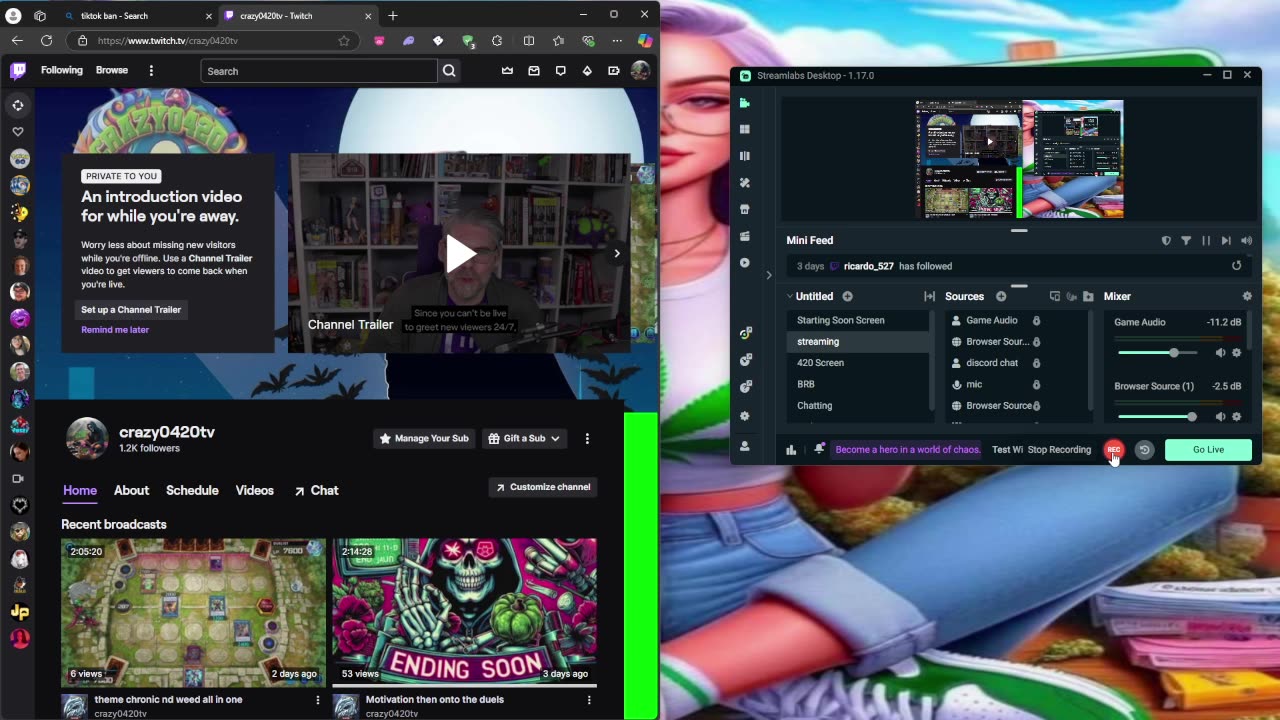The height and width of the screenshot is (720, 1280).
Task: Stop recording with the red REC button
Action: coord(1113,450)
